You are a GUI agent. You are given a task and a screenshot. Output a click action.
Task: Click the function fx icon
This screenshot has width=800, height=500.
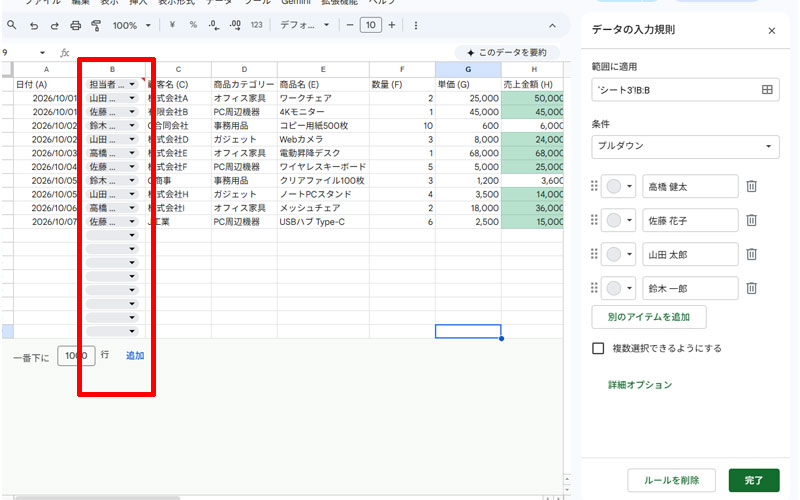pyautogui.click(x=64, y=53)
